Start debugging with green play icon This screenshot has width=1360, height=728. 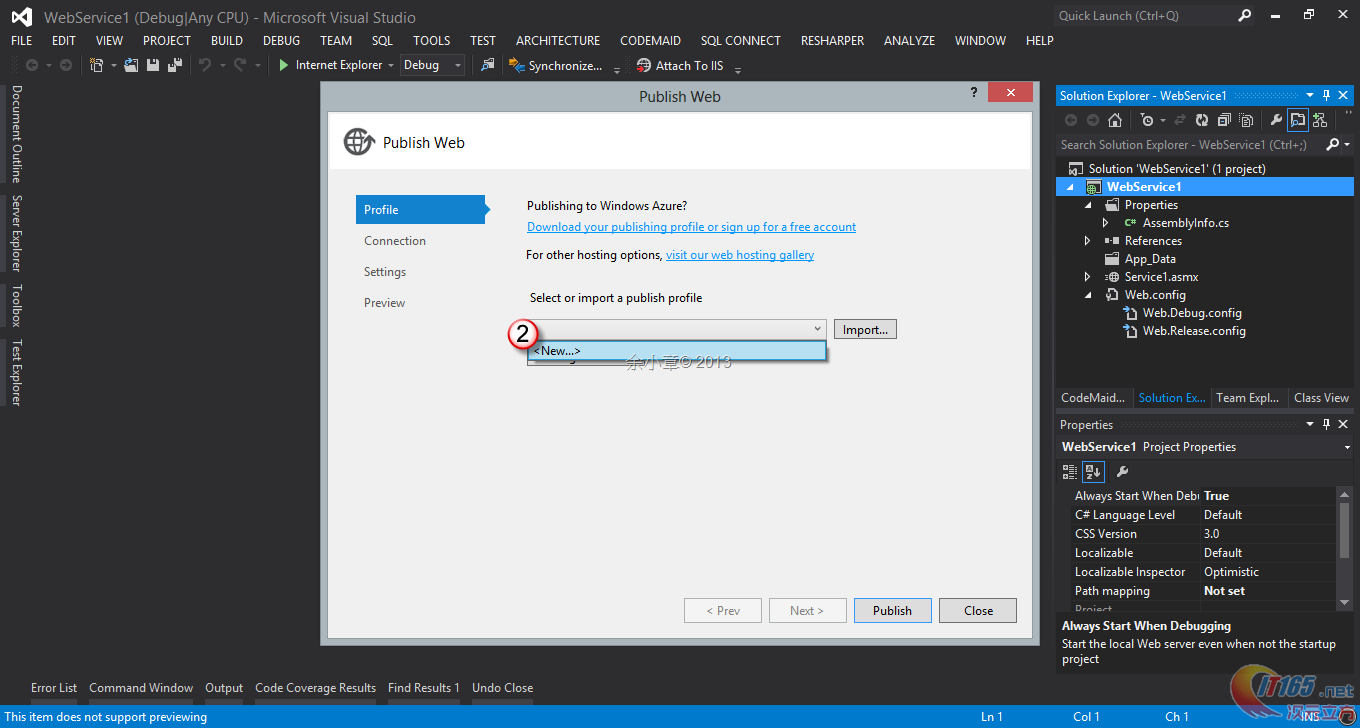pos(284,65)
